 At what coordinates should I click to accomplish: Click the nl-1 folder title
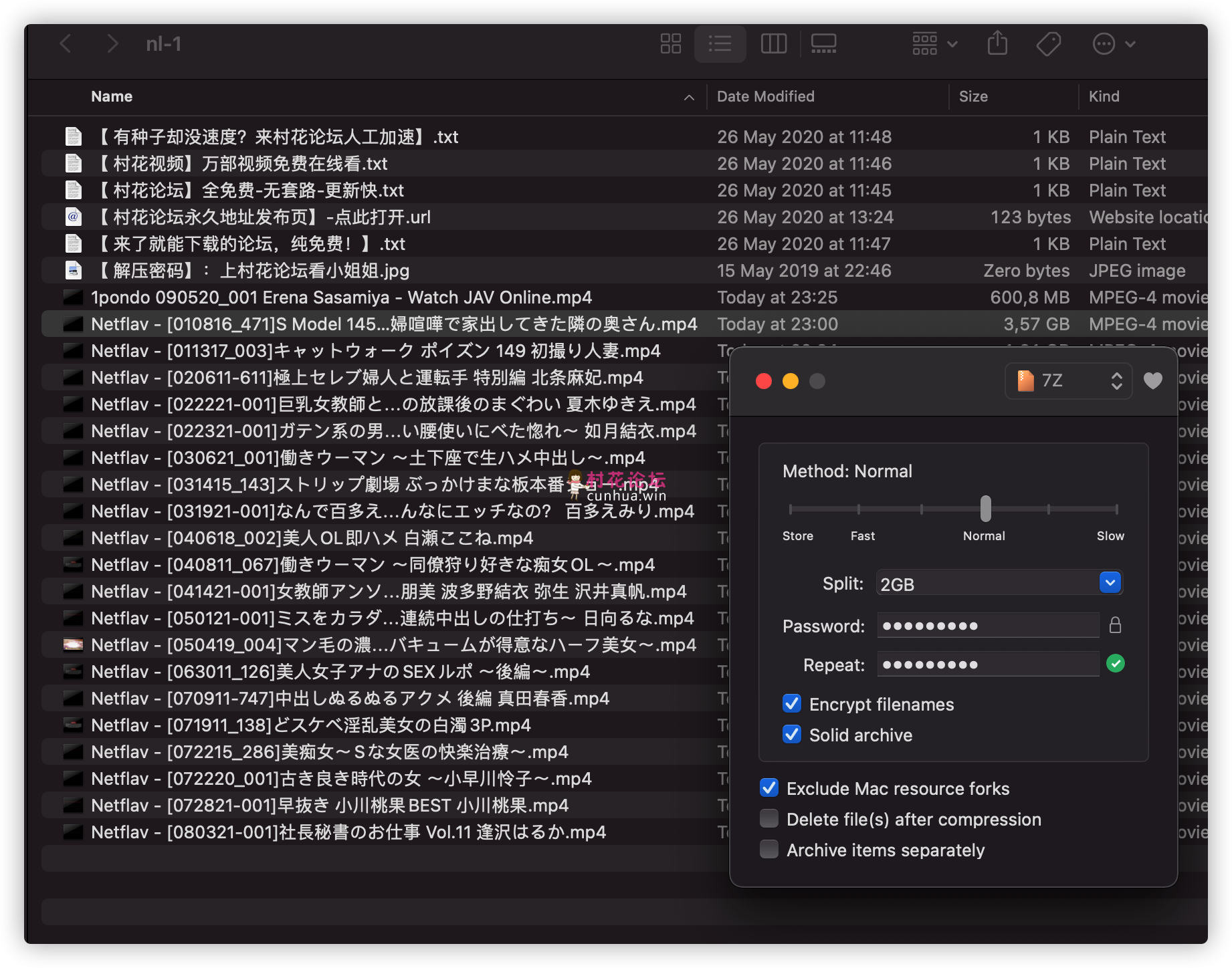tap(164, 44)
